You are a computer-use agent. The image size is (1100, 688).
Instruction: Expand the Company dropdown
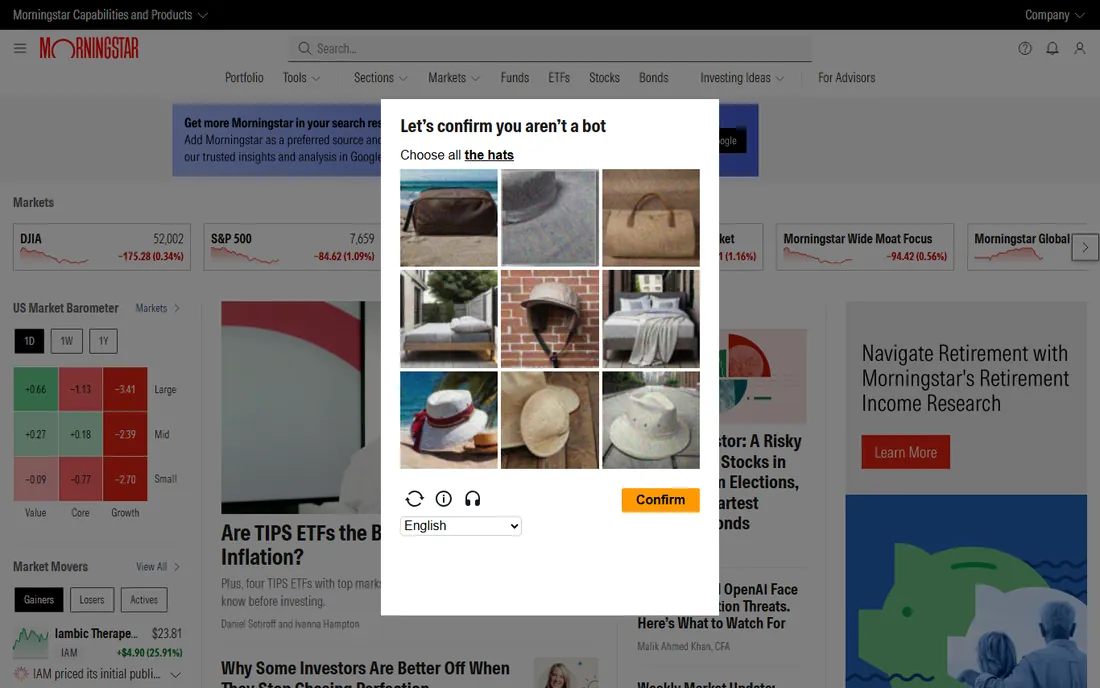click(x=1054, y=15)
